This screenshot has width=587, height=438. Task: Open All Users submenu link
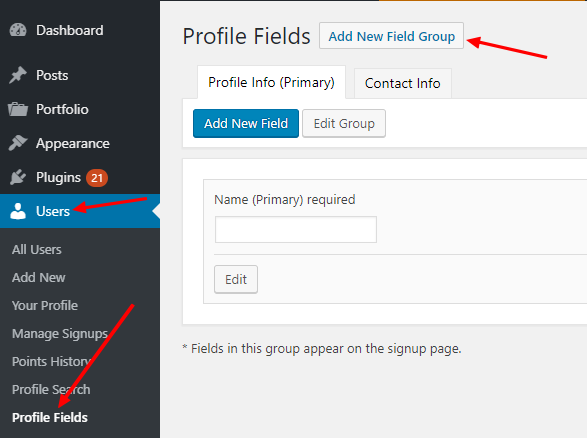coord(37,250)
